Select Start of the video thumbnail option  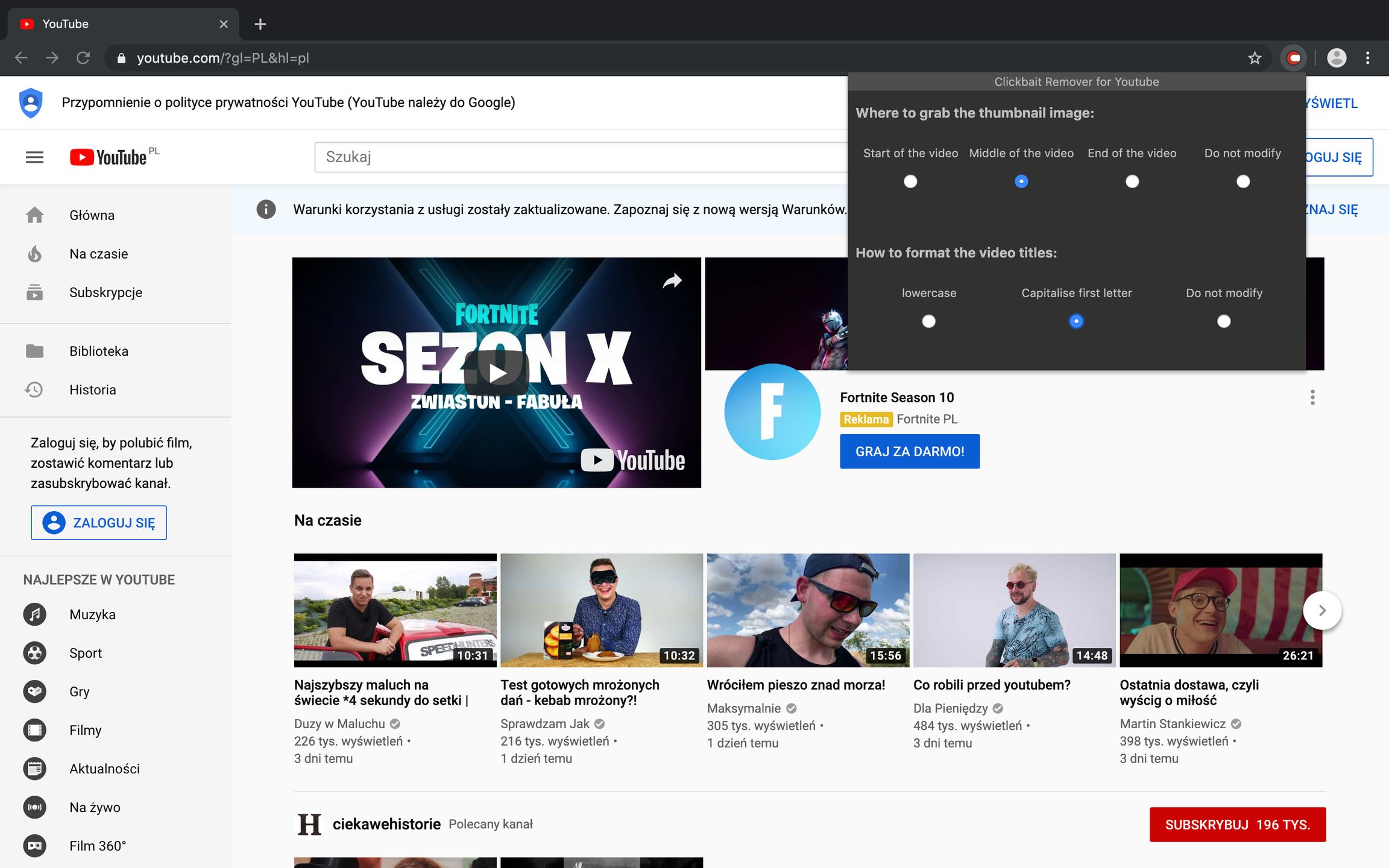[910, 181]
